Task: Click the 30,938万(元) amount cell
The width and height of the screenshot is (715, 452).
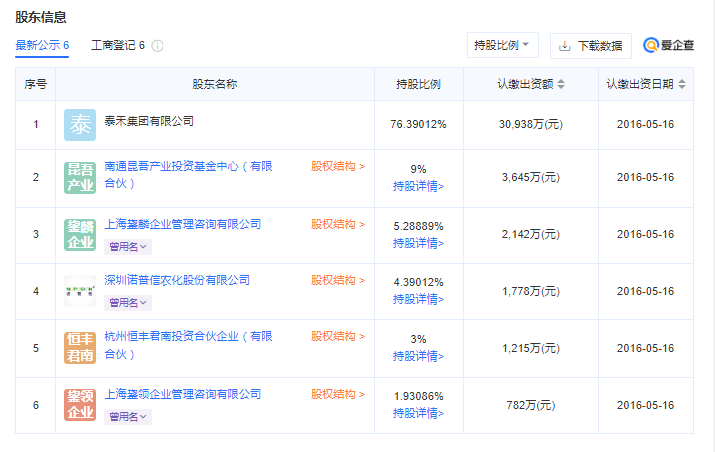Action: click(531, 124)
